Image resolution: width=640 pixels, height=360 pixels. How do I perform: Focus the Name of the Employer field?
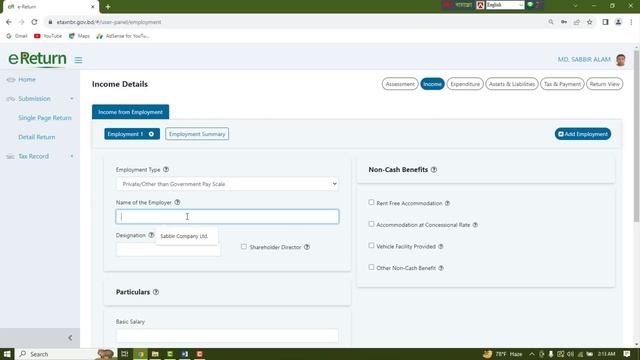(x=227, y=216)
